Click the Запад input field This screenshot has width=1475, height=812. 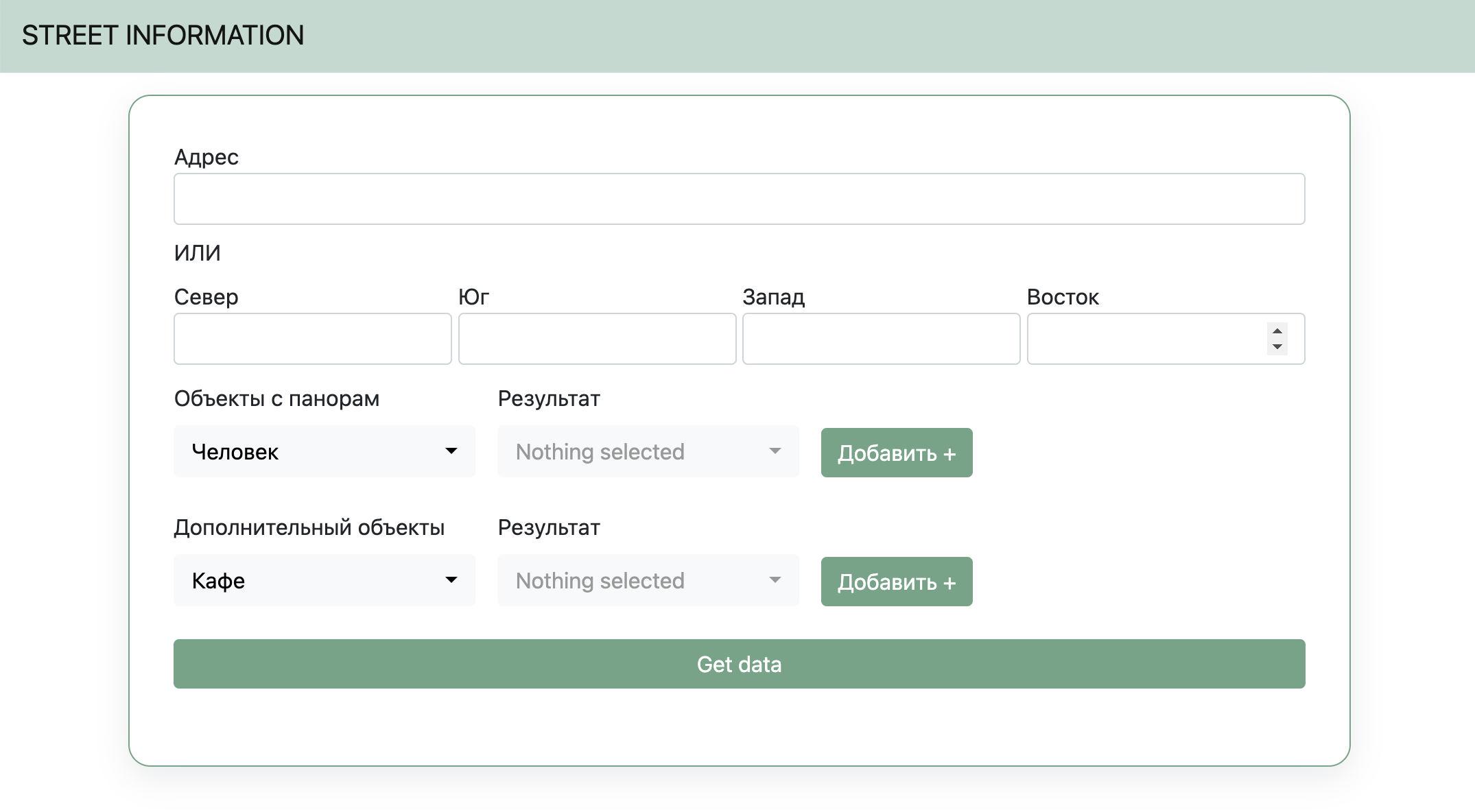(881, 339)
